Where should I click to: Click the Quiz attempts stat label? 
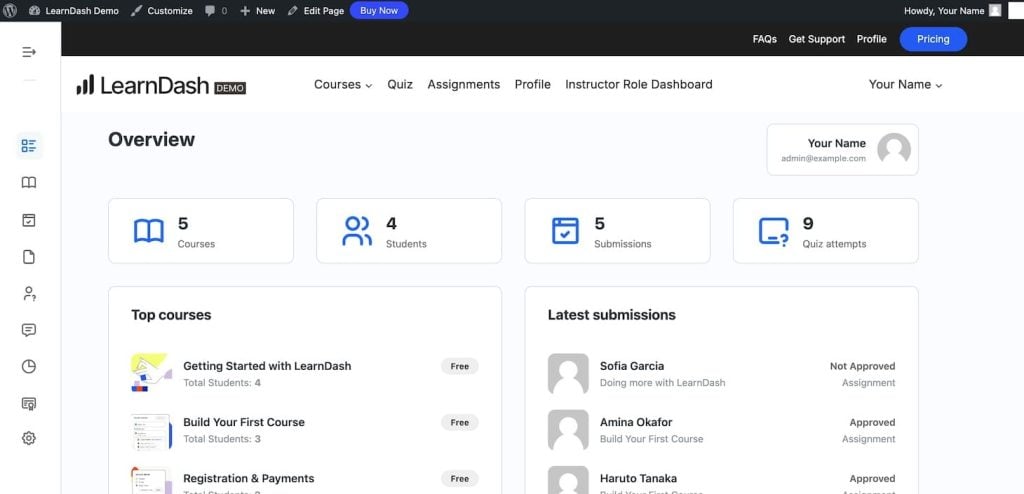click(x=834, y=244)
